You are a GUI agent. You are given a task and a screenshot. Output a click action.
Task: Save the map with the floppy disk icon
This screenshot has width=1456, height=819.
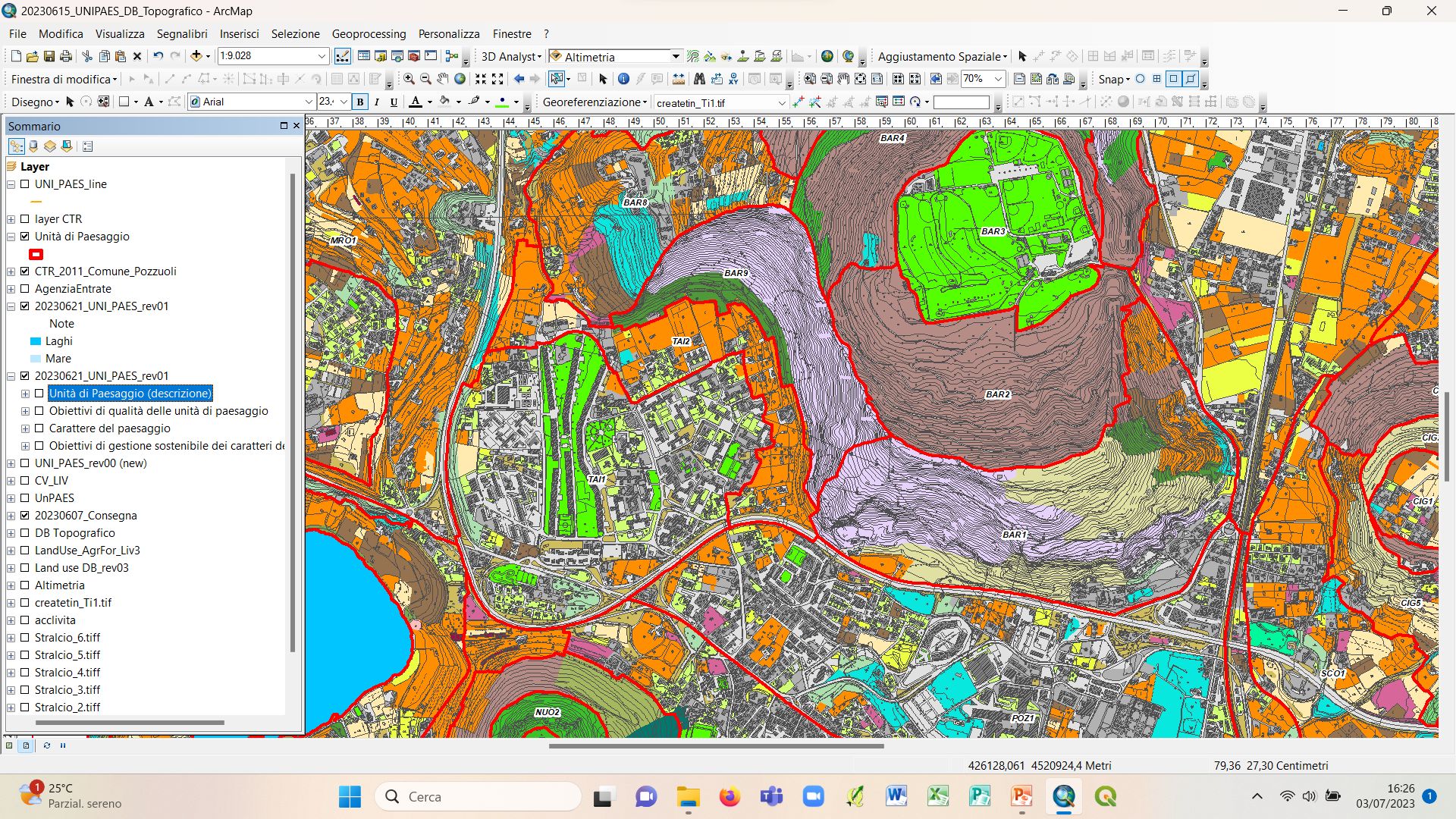click(49, 56)
